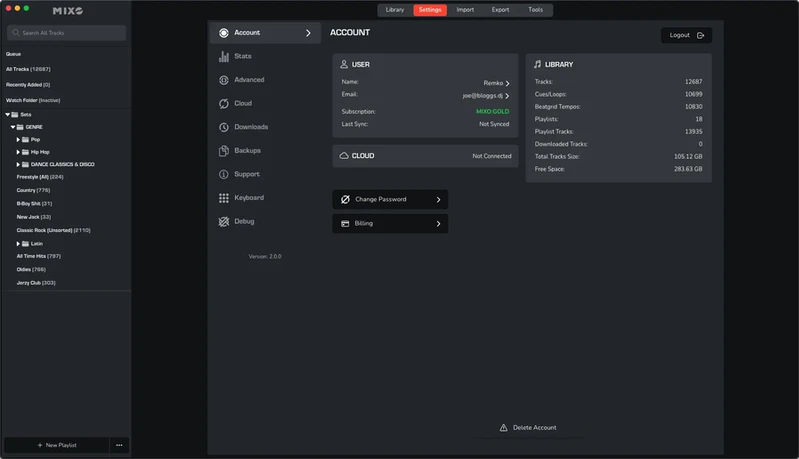The image size is (799, 459).
Task: Open the playlist options ellipsis button
Action: (x=119, y=445)
